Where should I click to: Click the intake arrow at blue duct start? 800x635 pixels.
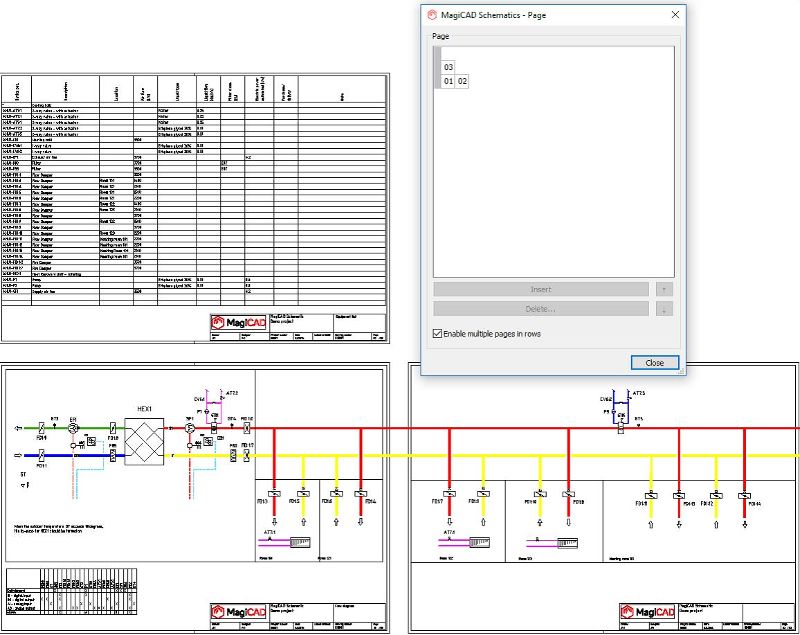(x=18, y=455)
